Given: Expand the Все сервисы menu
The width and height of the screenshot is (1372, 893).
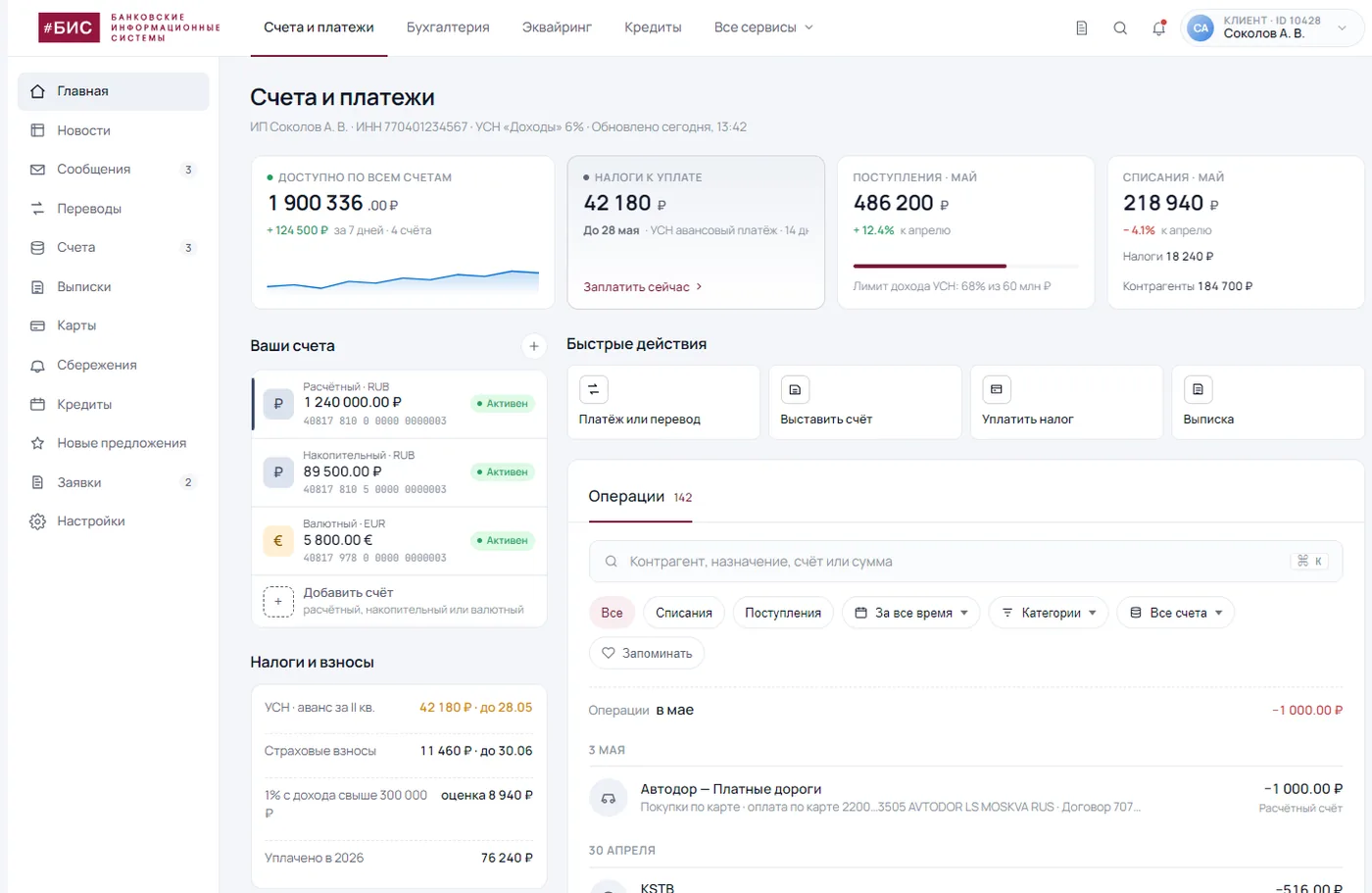Looking at the screenshot, I should pos(763,27).
